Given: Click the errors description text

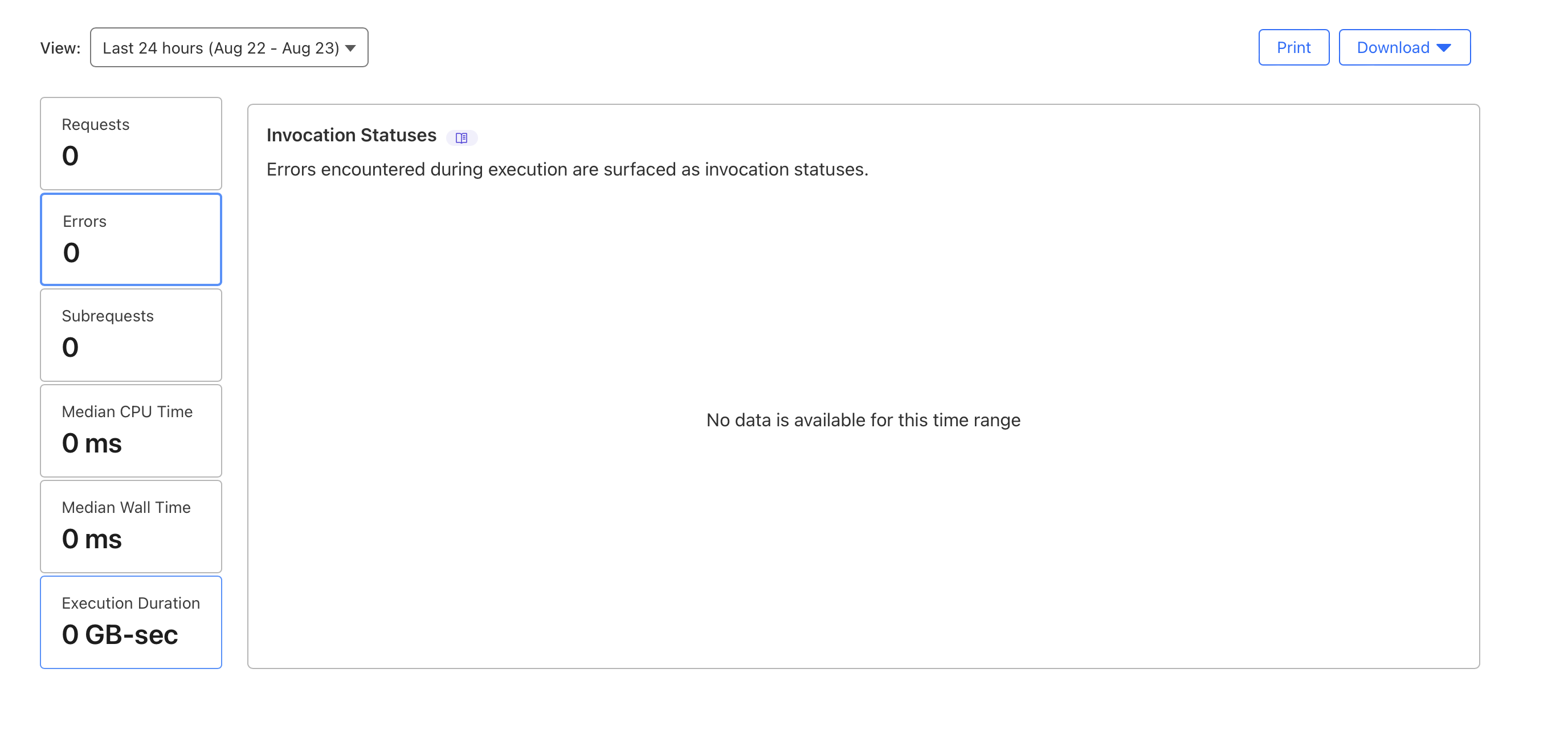Looking at the screenshot, I should point(567,169).
